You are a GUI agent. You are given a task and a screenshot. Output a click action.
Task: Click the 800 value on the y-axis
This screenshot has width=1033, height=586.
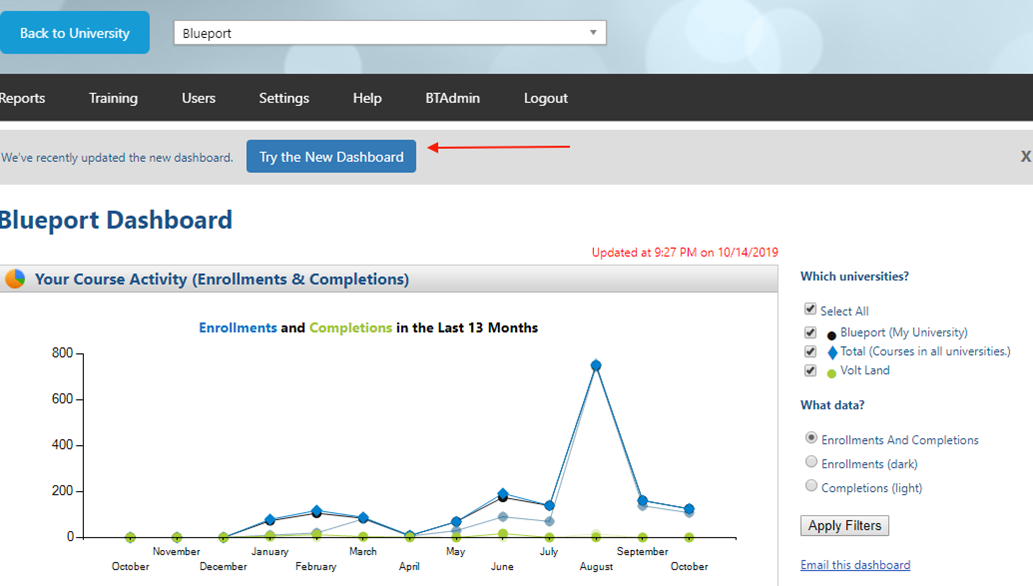tap(63, 353)
